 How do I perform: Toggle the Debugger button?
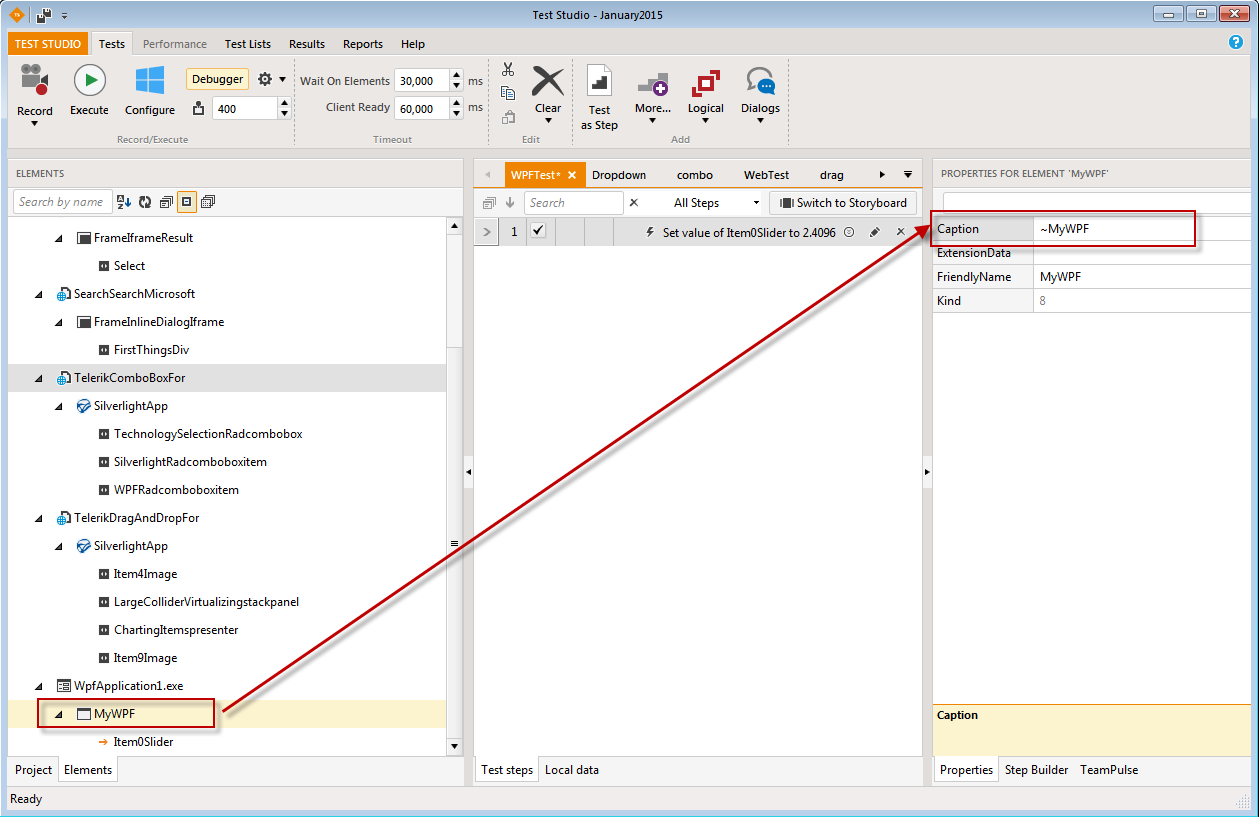point(217,79)
